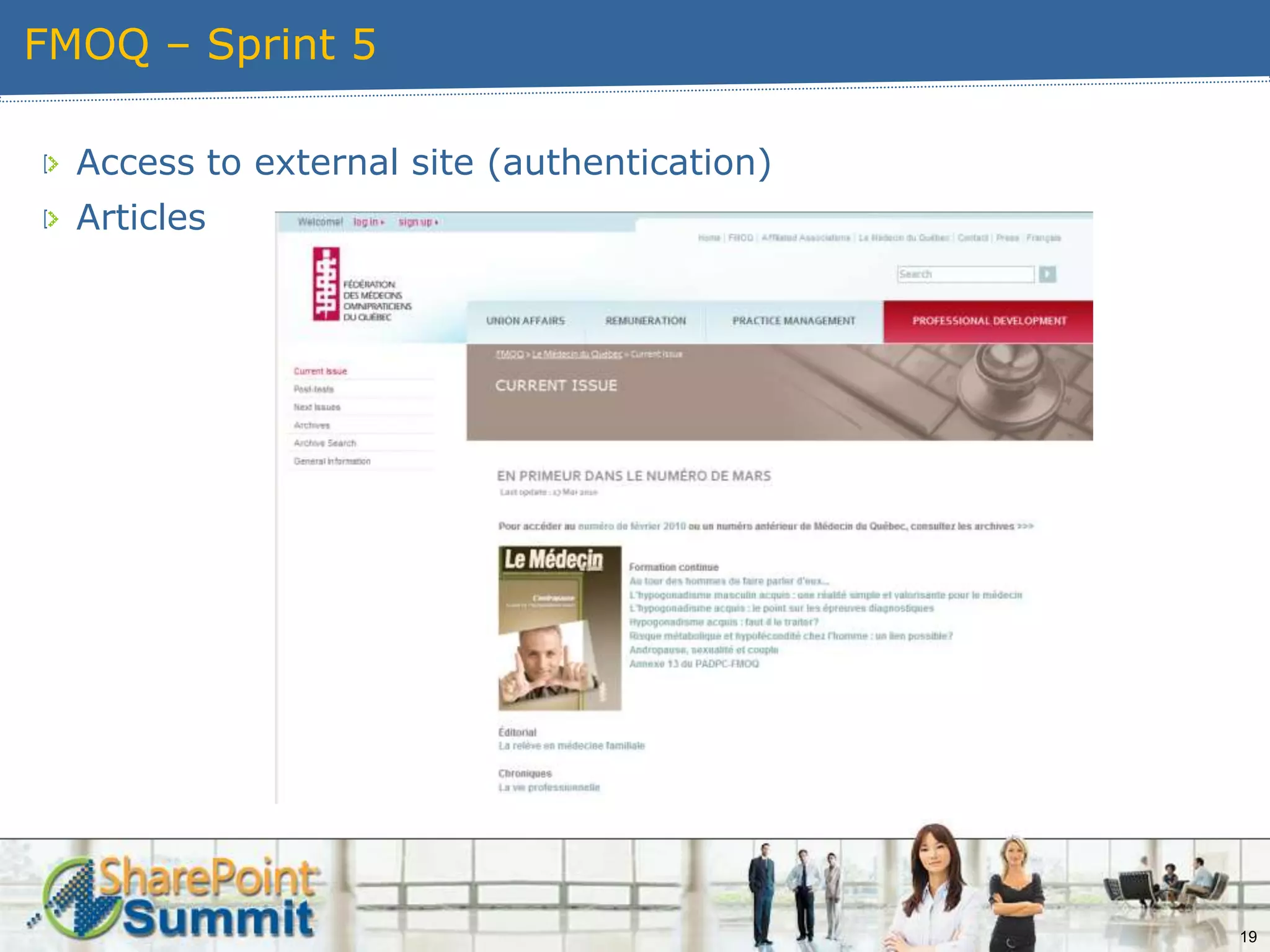This screenshot has height=952, width=1270.
Task: Open the Remuneration tab
Action: pos(646,321)
